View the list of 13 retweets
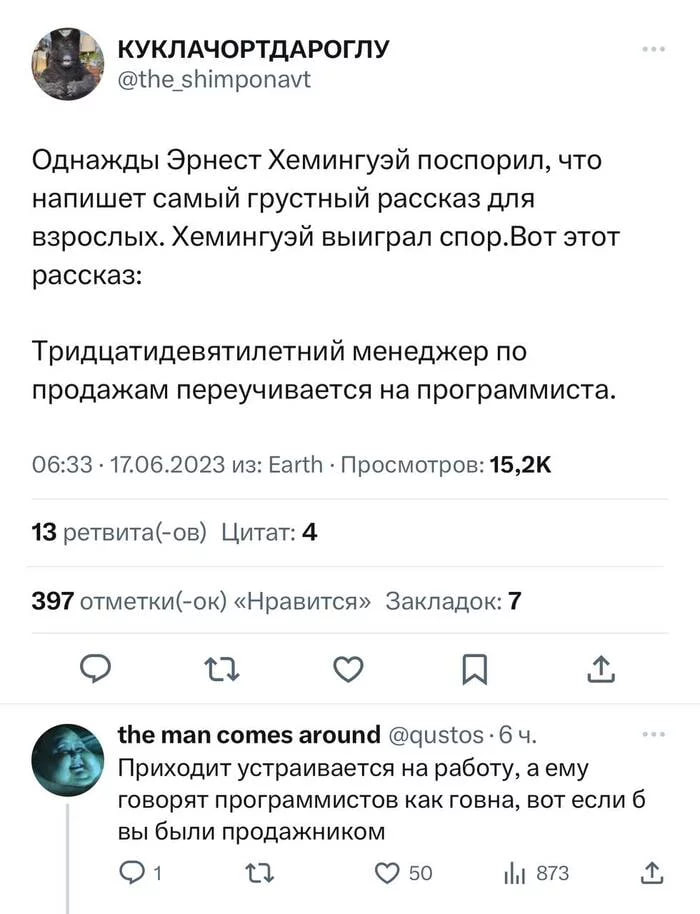 click(x=119, y=532)
